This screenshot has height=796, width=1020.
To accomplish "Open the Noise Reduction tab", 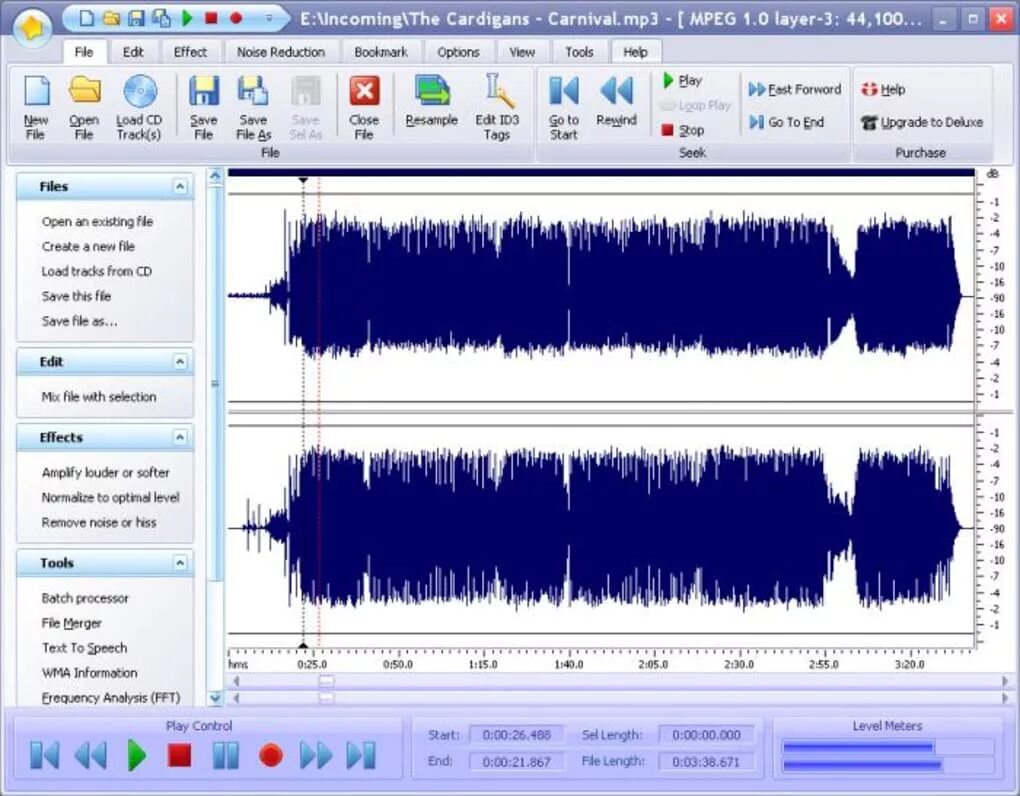I will (280, 52).
